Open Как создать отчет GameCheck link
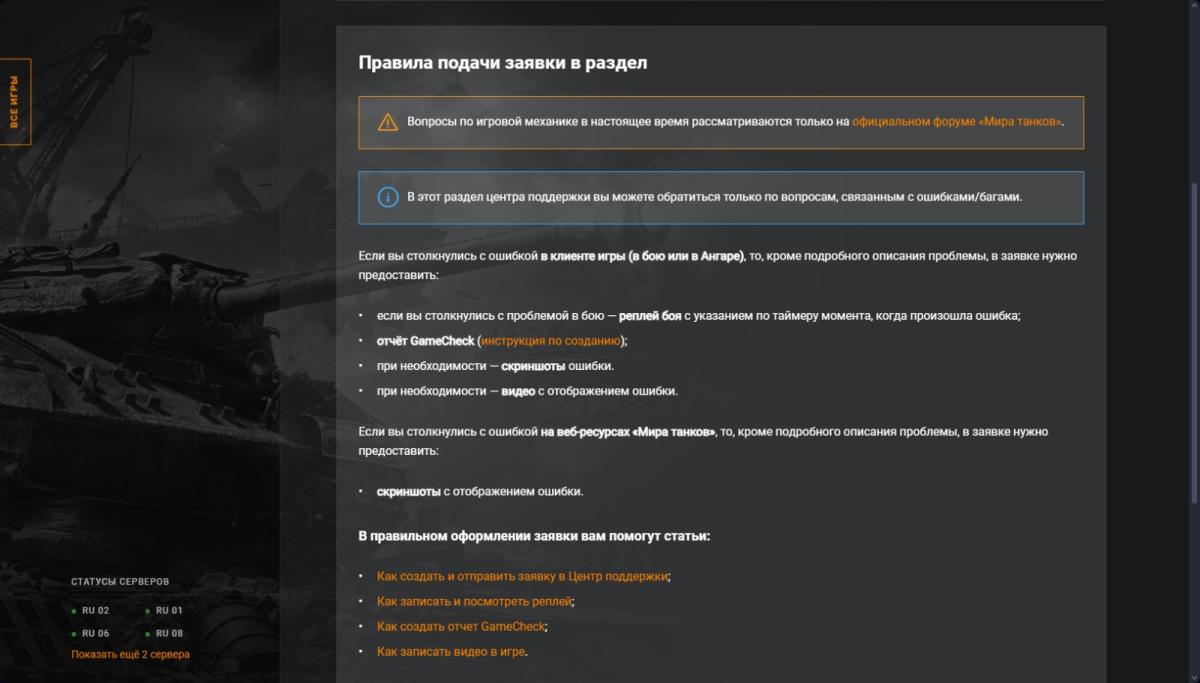Viewport: 1200px width, 683px height. [x=461, y=627]
